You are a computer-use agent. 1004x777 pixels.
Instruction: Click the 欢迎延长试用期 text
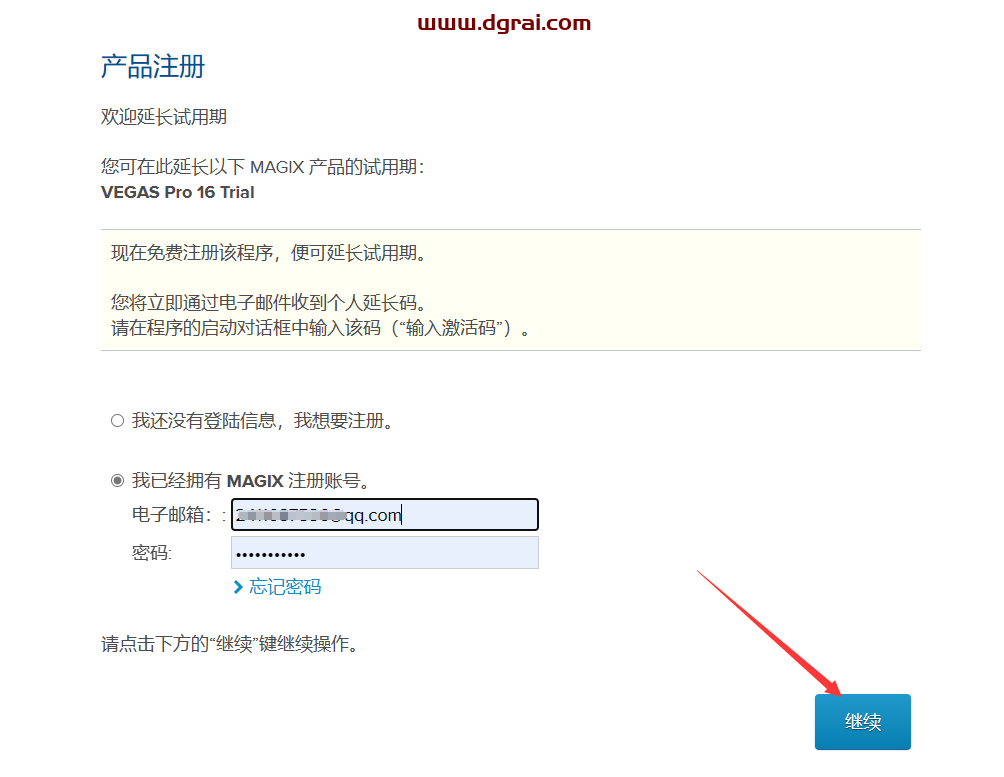pos(164,117)
